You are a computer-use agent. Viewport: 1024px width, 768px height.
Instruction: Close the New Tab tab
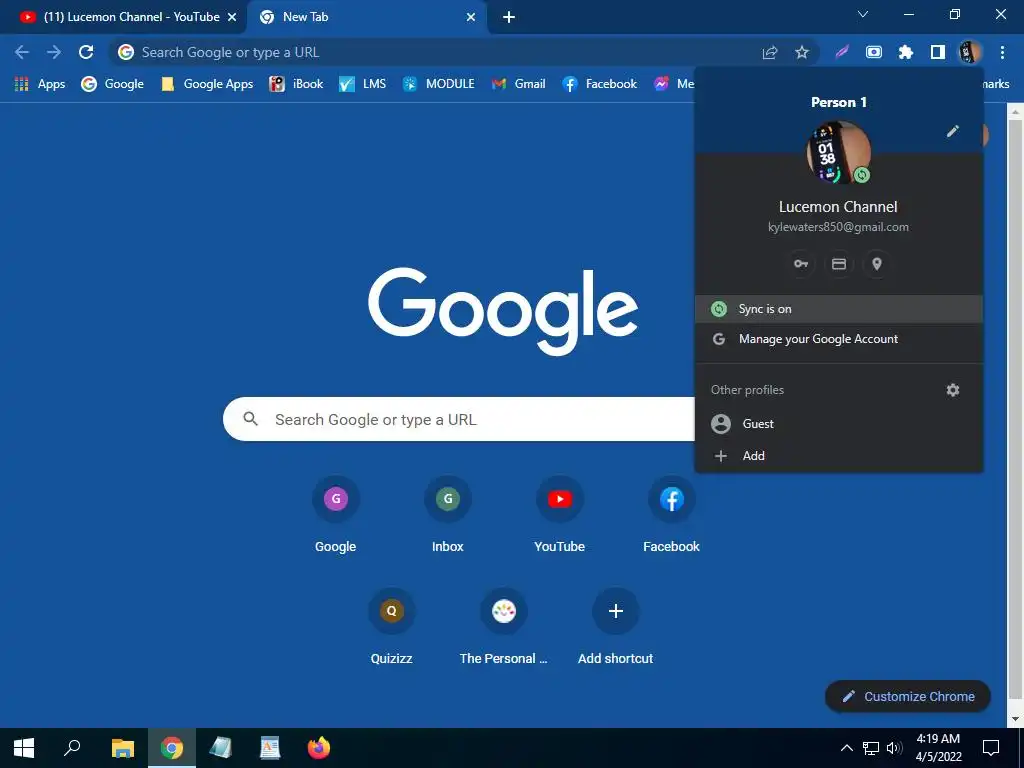(471, 17)
